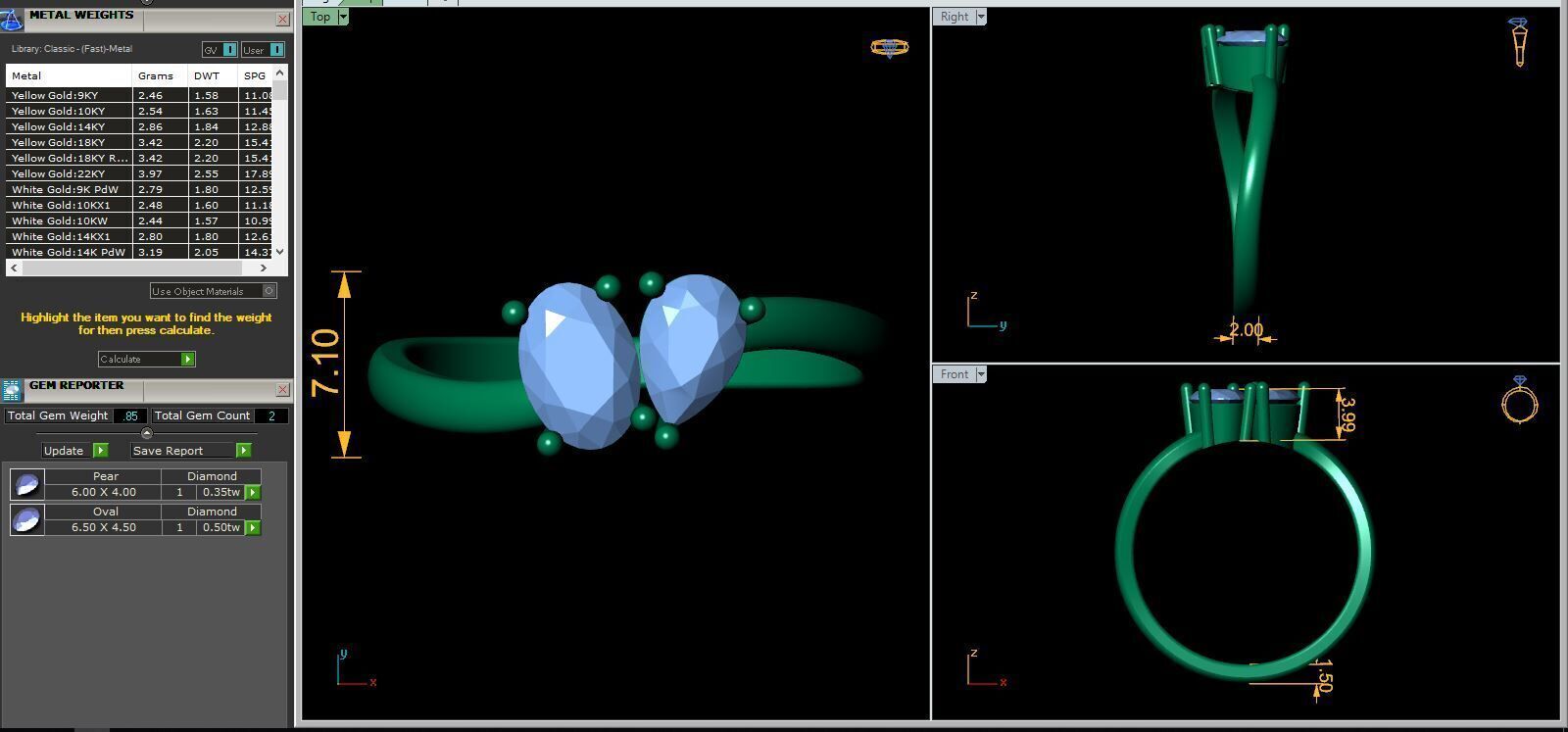Click the Update button

point(67,451)
